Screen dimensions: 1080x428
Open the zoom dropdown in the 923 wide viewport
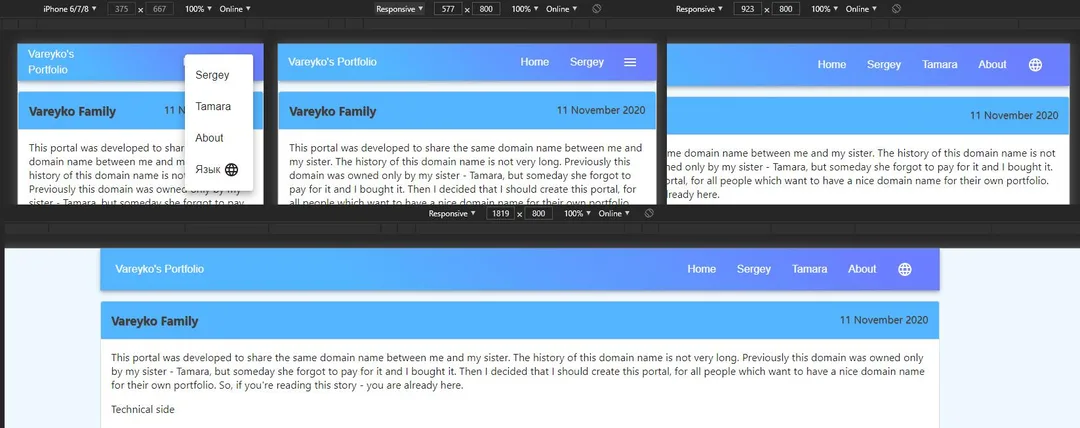click(824, 9)
